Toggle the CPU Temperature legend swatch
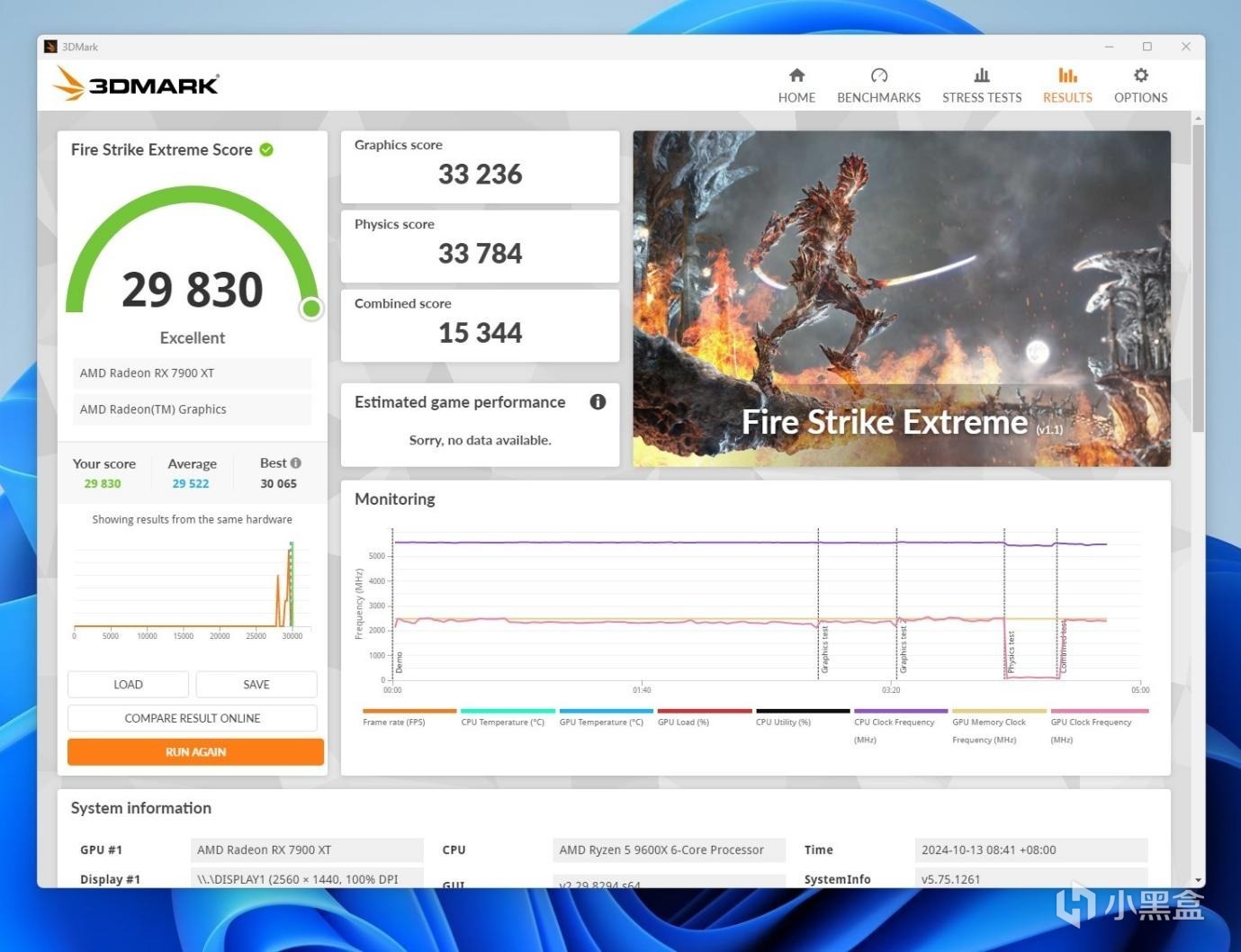 coord(508,711)
